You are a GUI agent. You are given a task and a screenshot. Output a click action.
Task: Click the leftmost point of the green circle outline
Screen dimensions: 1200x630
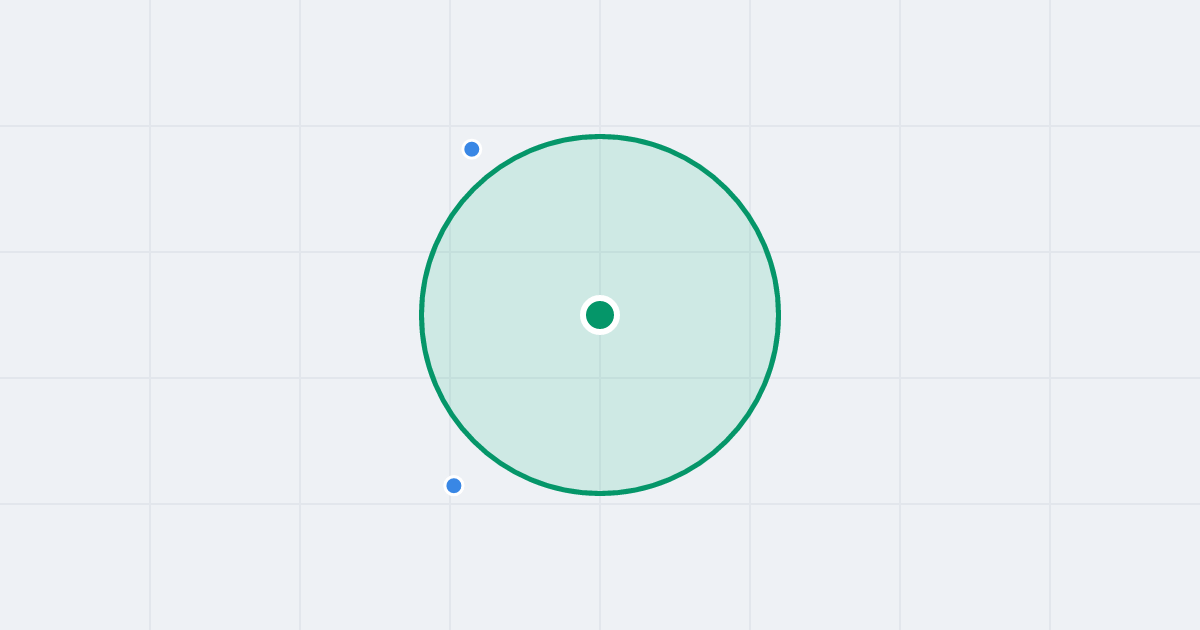click(421, 315)
